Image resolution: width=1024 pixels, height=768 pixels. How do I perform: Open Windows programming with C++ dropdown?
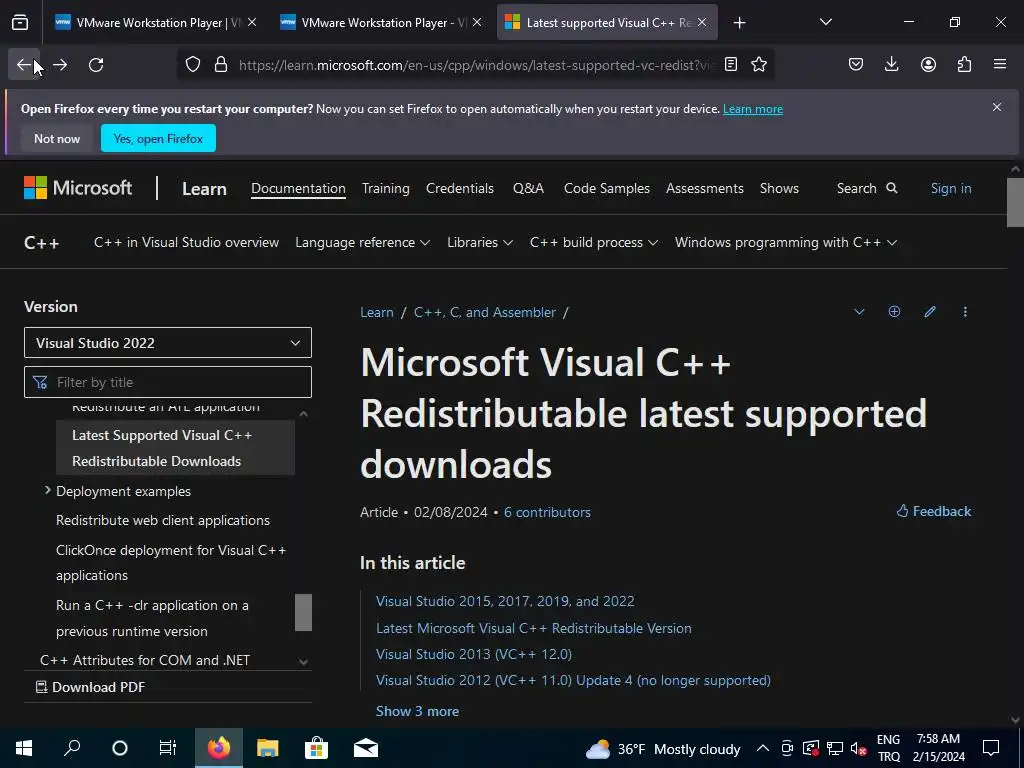click(x=786, y=242)
